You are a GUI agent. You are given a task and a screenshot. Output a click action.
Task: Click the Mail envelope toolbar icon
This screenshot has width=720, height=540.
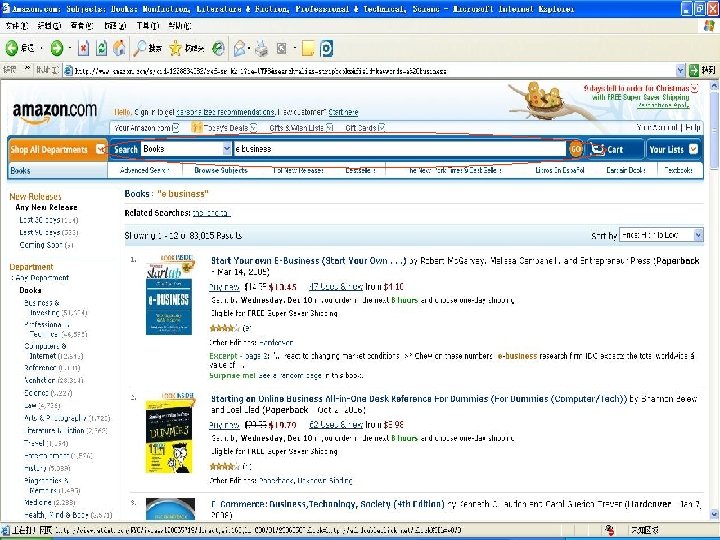[239, 48]
